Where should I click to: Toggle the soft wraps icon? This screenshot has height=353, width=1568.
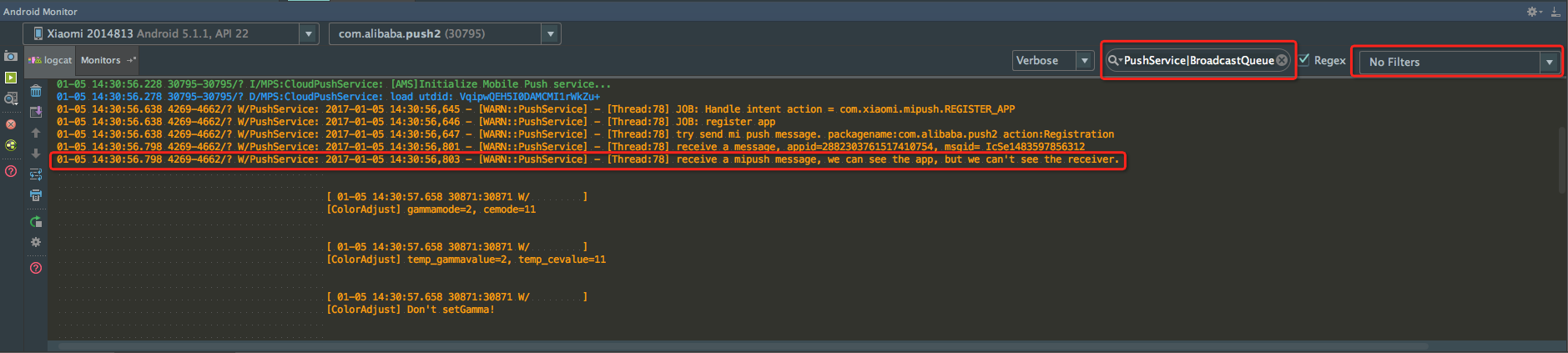pos(36,174)
